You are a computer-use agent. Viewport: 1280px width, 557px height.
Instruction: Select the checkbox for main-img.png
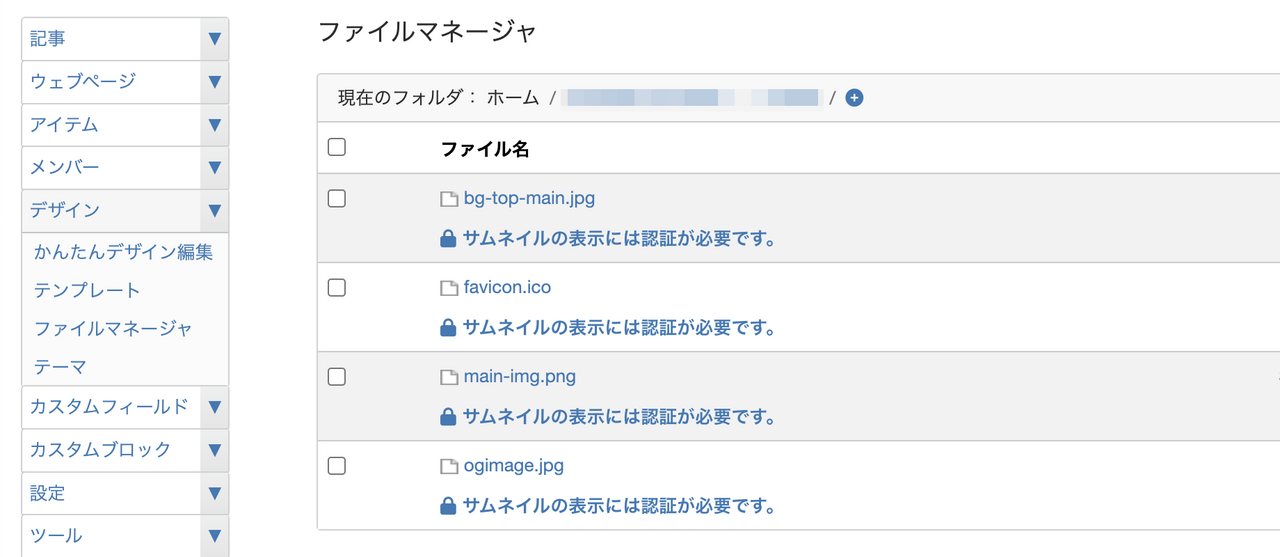tap(337, 377)
